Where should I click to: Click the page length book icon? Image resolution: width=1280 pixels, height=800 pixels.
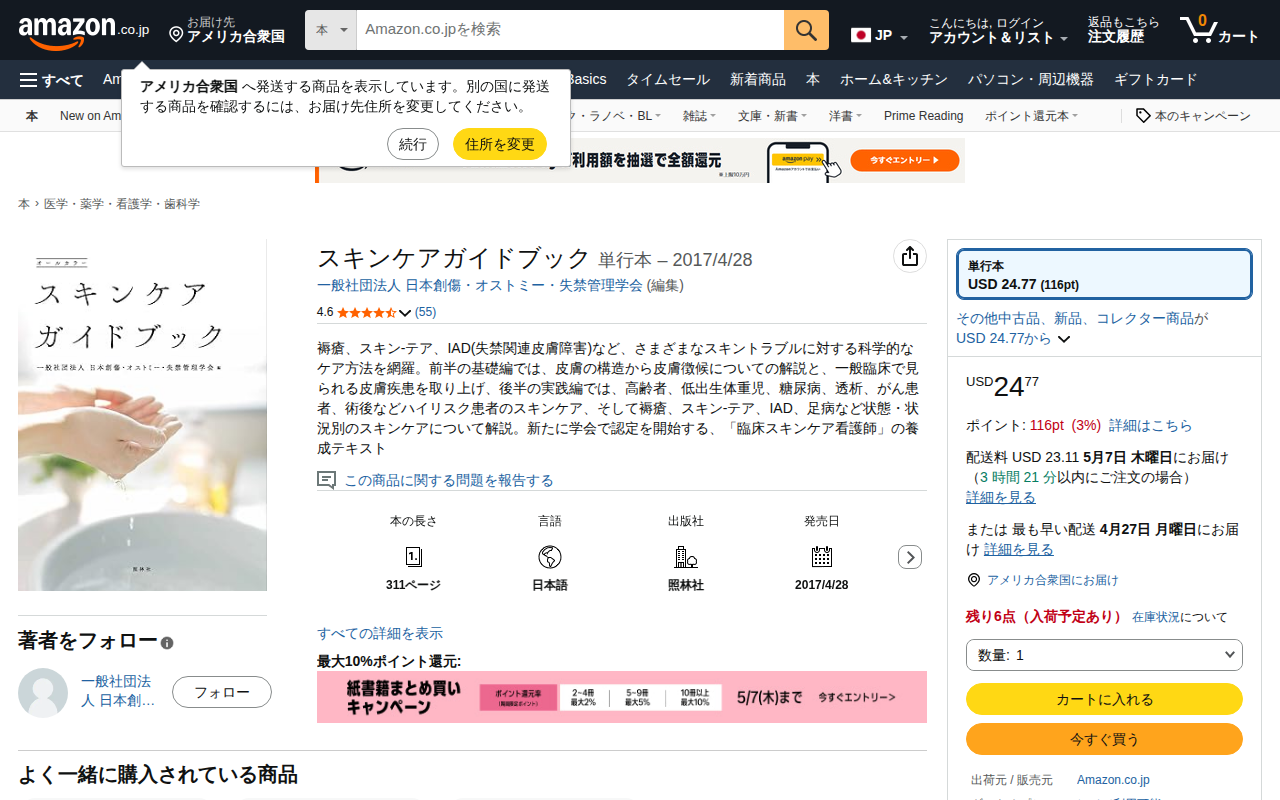coord(414,557)
